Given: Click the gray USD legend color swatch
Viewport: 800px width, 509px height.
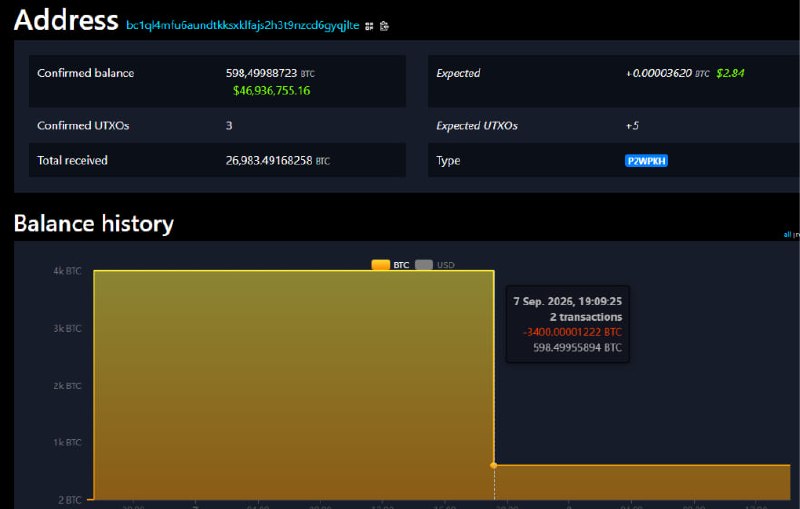Looking at the screenshot, I should coord(424,265).
